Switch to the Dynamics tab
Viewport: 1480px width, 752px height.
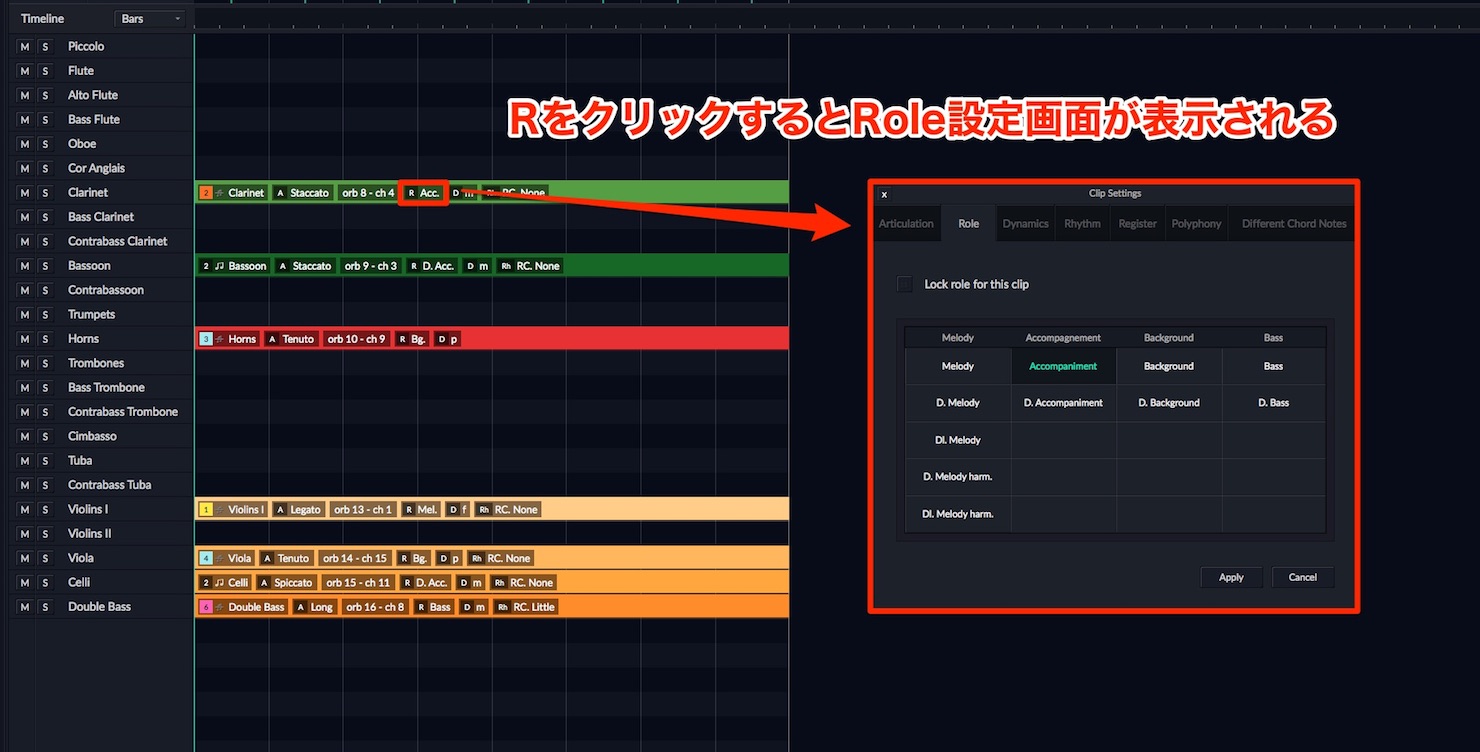[1026, 224]
